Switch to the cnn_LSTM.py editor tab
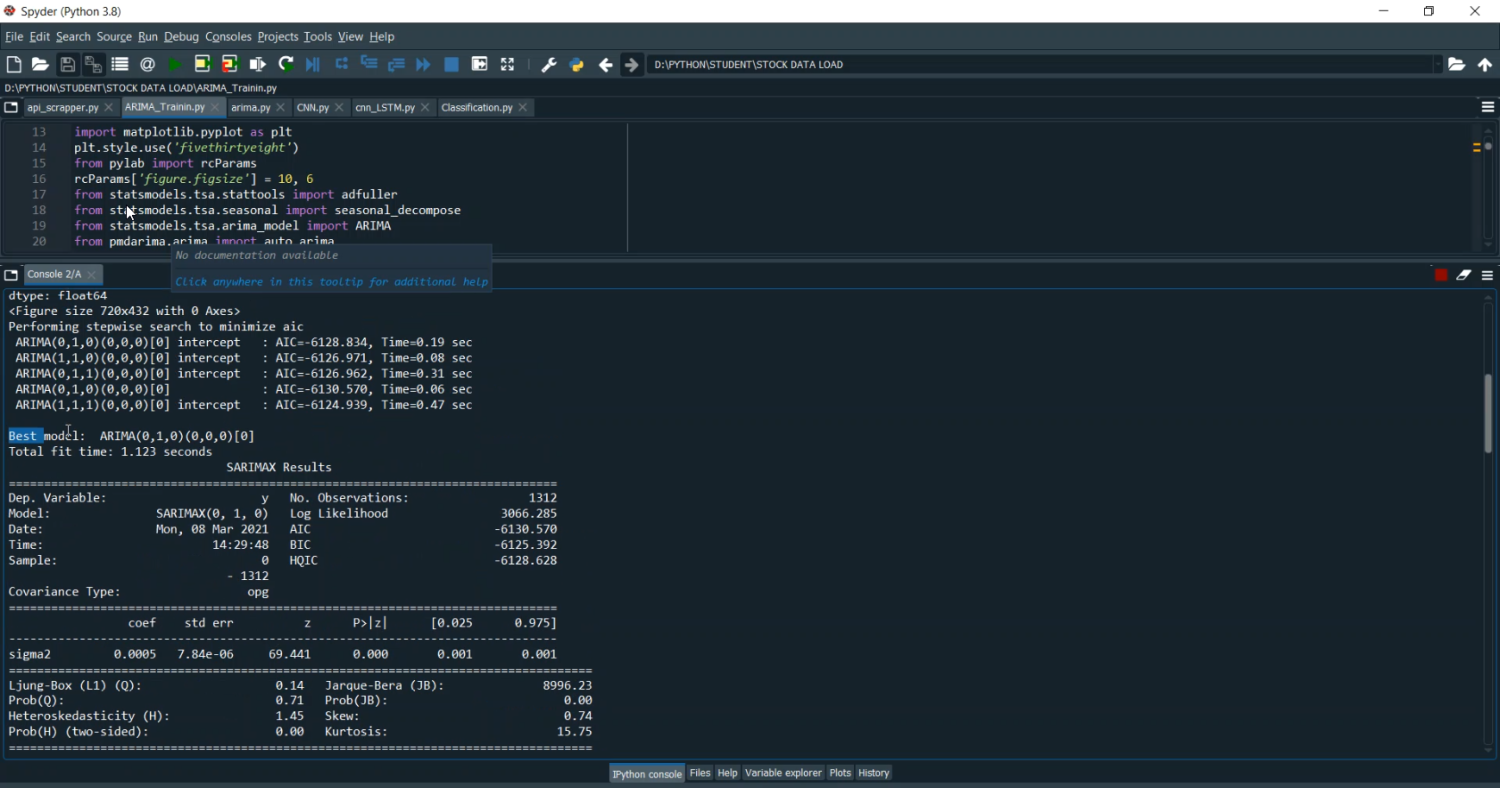1500x788 pixels. [x=385, y=107]
